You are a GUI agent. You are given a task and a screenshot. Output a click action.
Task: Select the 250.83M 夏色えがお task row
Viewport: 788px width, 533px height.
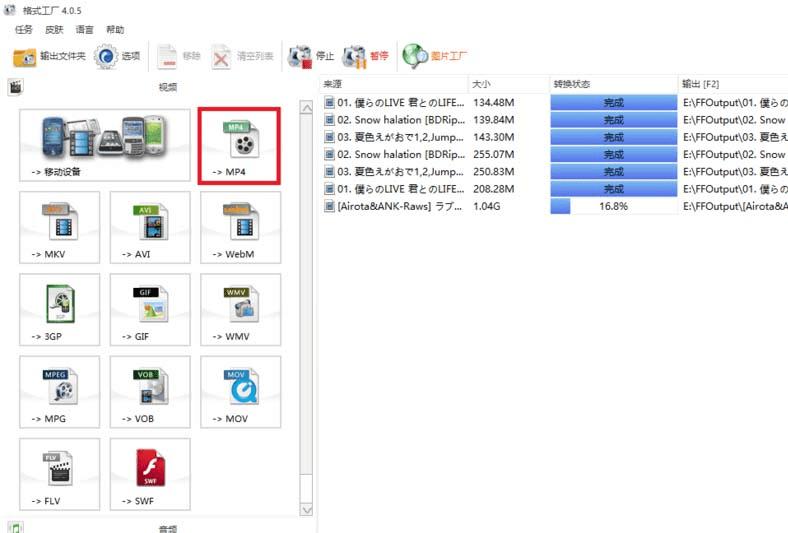(554, 172)
